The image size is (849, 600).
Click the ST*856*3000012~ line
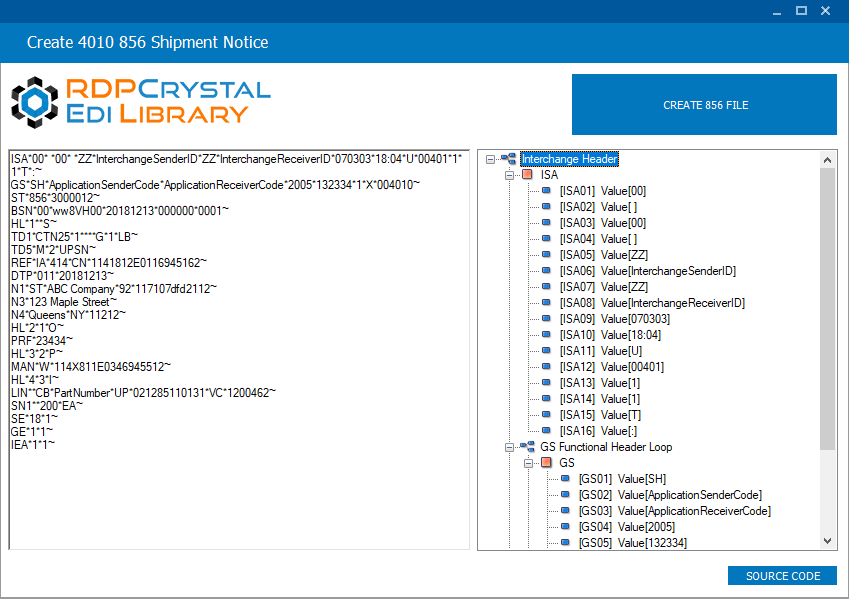55,198
